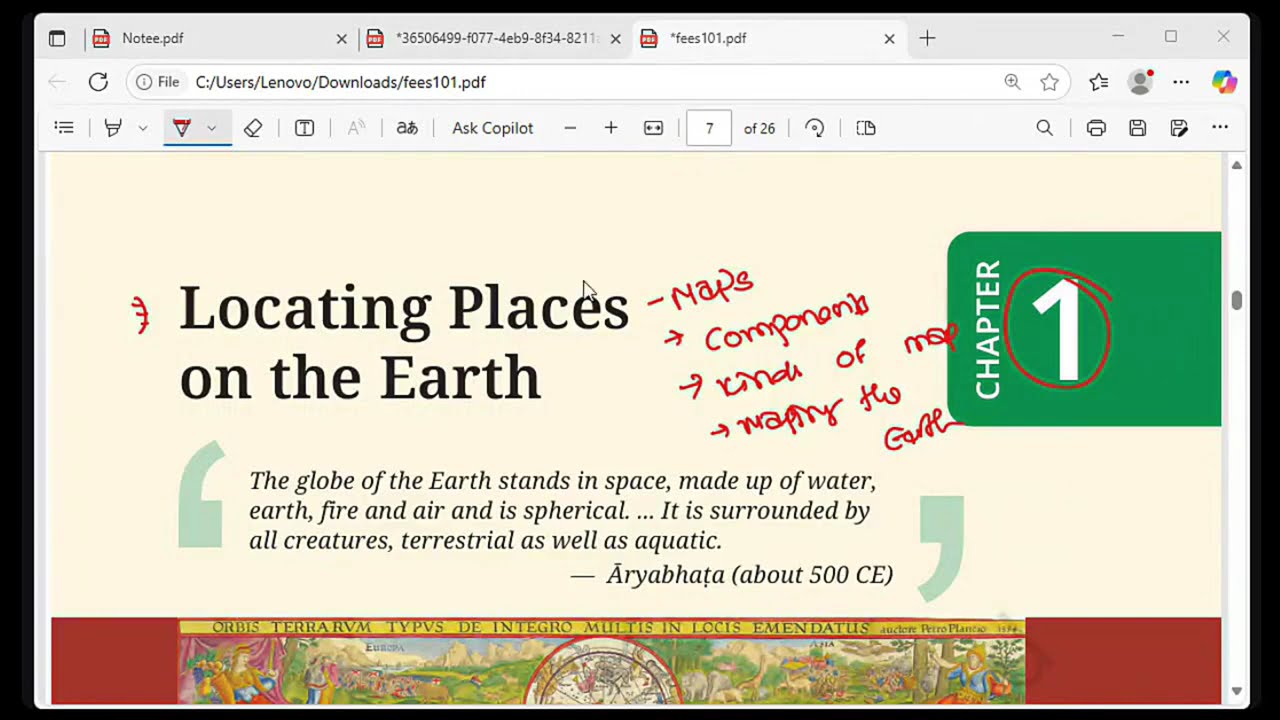Image resolution: width=1280 pixels, height=720 pixels.
Task: Close the Notee.pdf tab
Action: (341, 38)
